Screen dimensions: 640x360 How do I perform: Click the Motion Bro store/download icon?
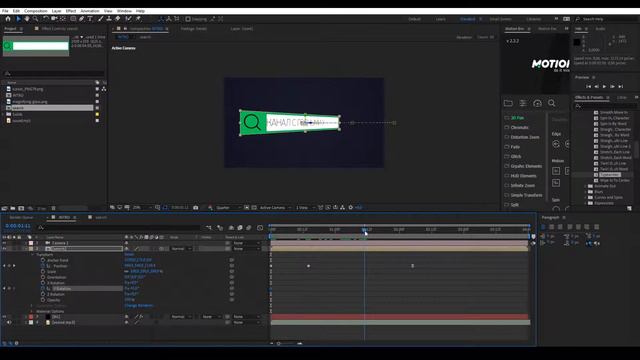(x=537, y=103)
